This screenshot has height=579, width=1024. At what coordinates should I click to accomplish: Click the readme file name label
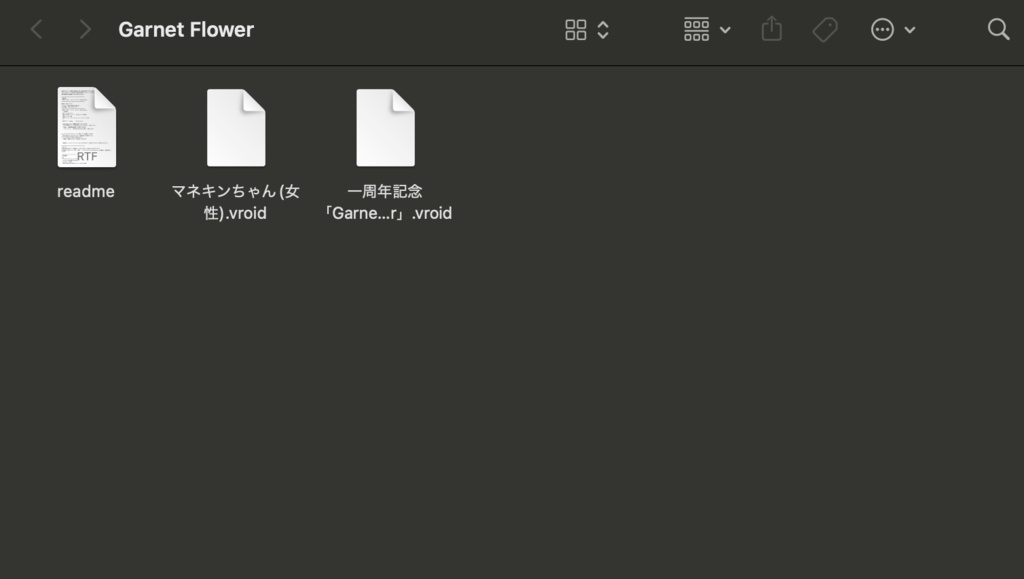[86, 191]
